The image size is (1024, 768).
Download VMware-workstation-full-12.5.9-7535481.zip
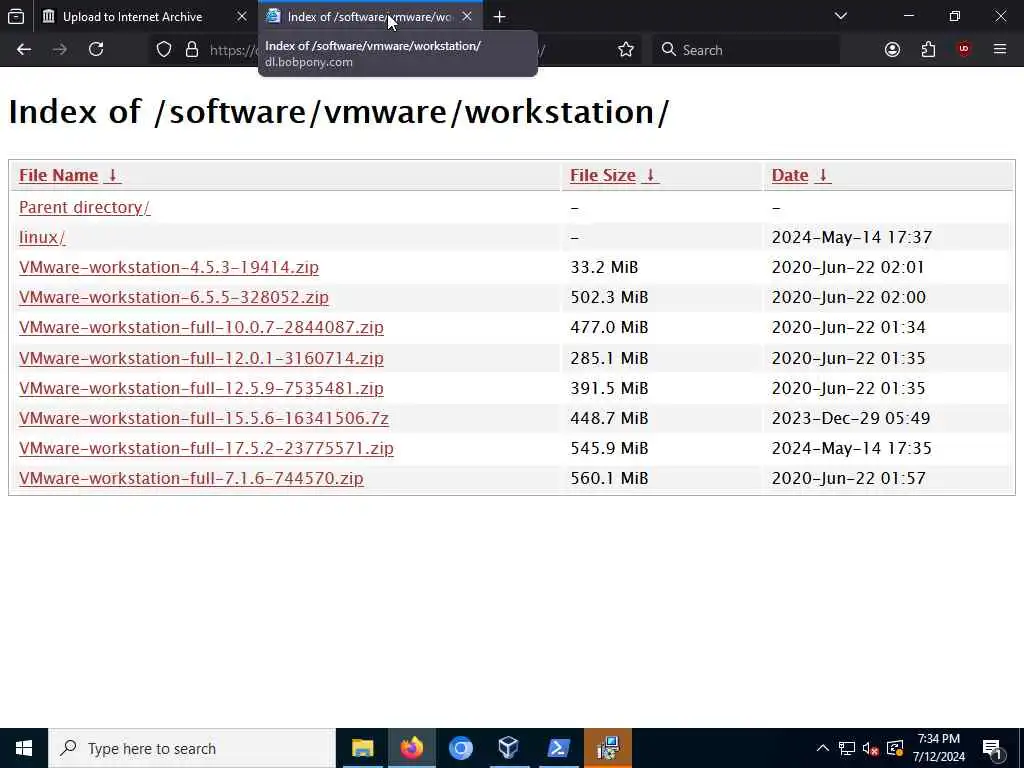click(x=201, y=388)
